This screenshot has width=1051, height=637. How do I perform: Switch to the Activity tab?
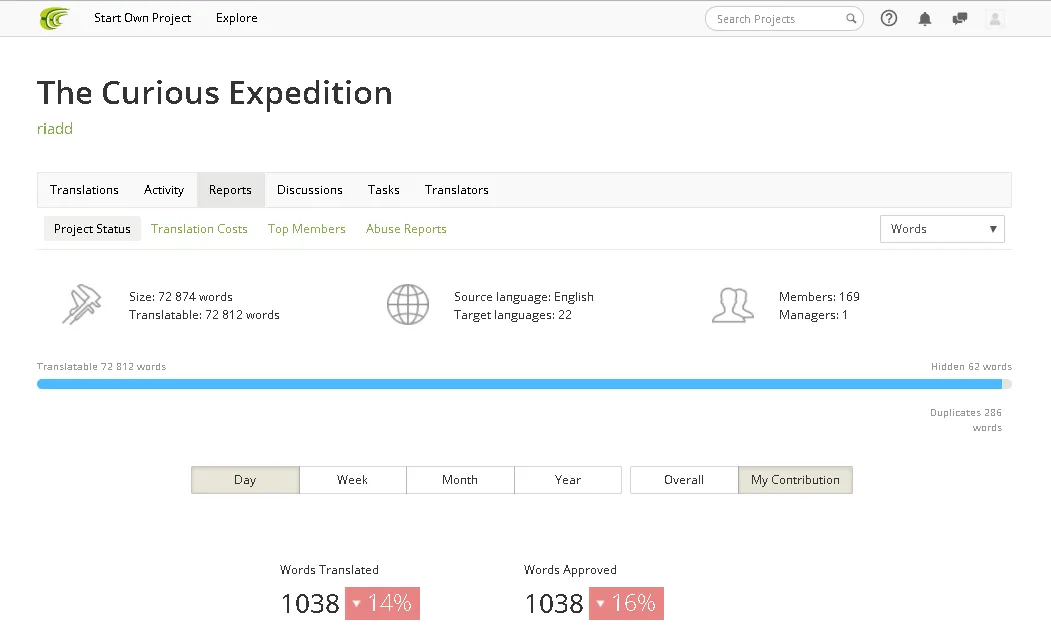pyautogui.click(x=164, y=190)
